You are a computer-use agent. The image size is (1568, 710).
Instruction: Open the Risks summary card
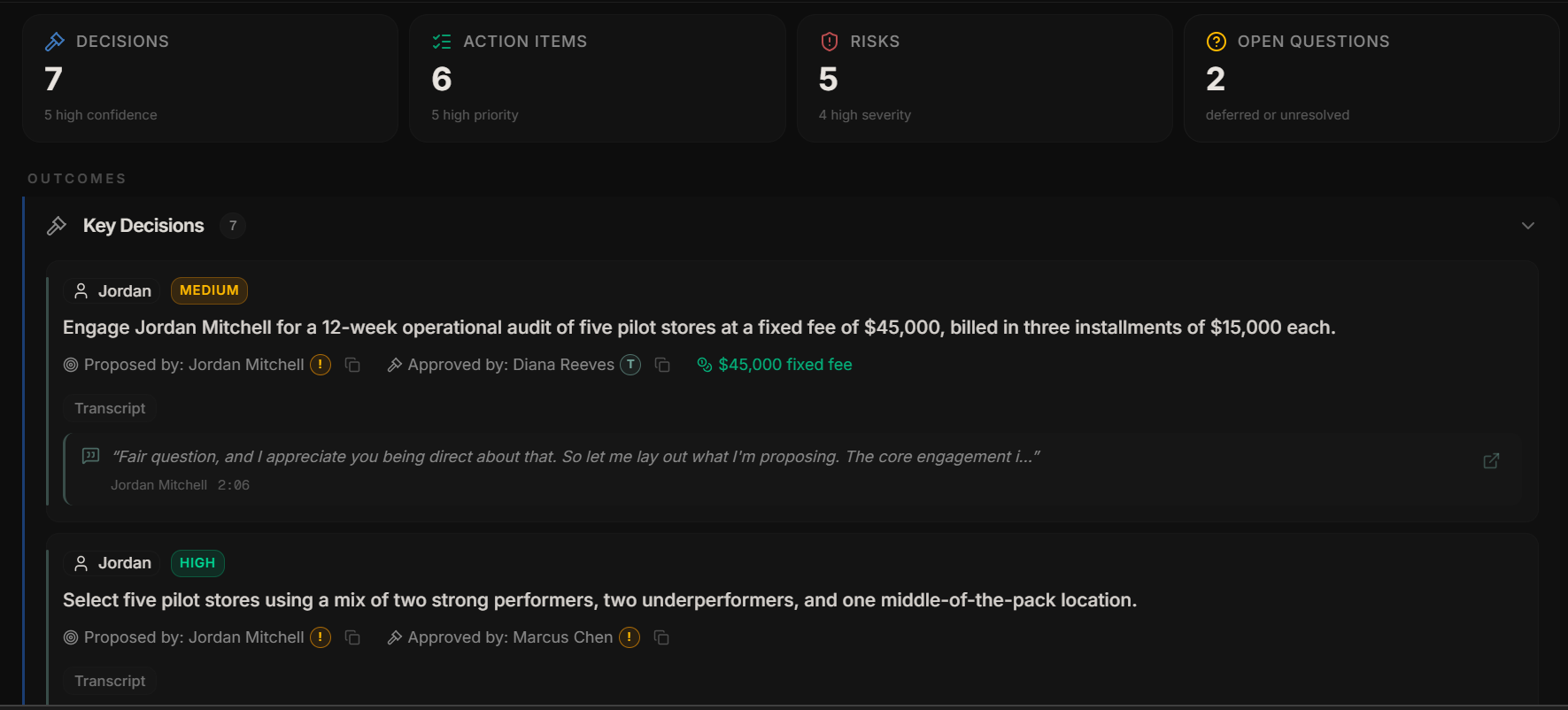point(985,78)
